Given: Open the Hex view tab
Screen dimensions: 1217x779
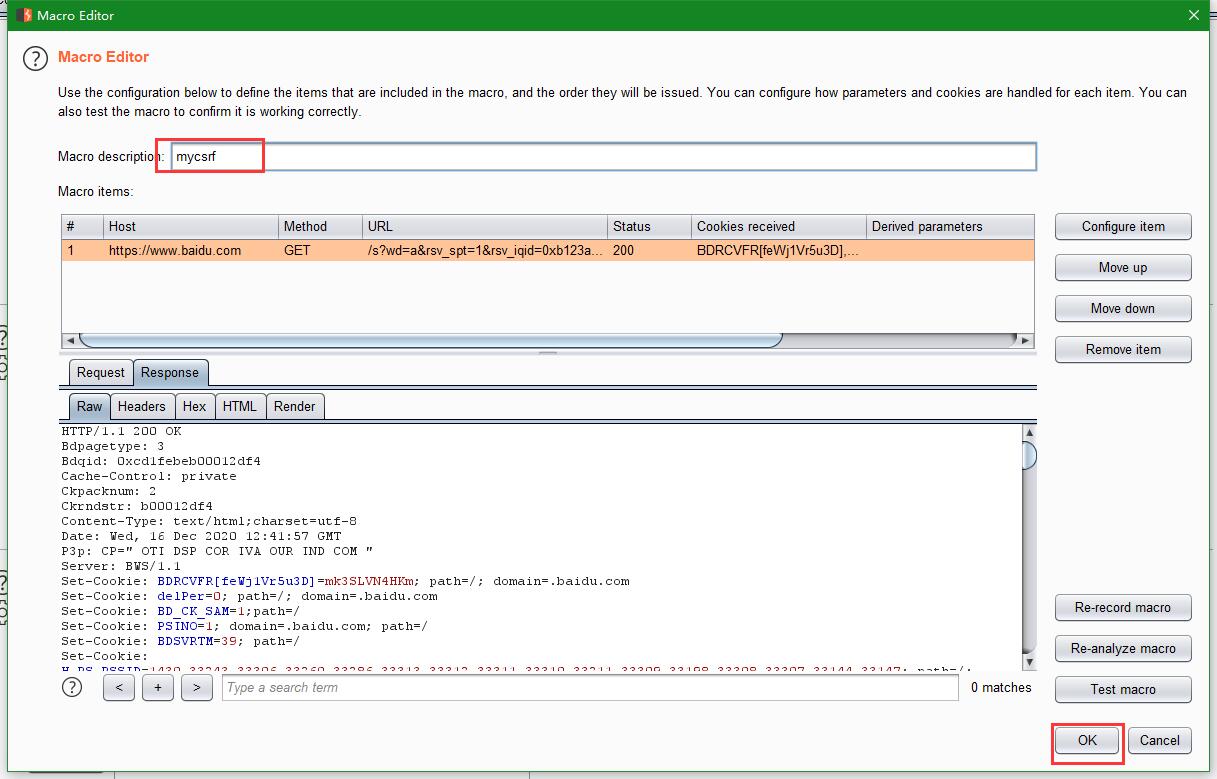Looking at the screenshot, I should 195,406.
